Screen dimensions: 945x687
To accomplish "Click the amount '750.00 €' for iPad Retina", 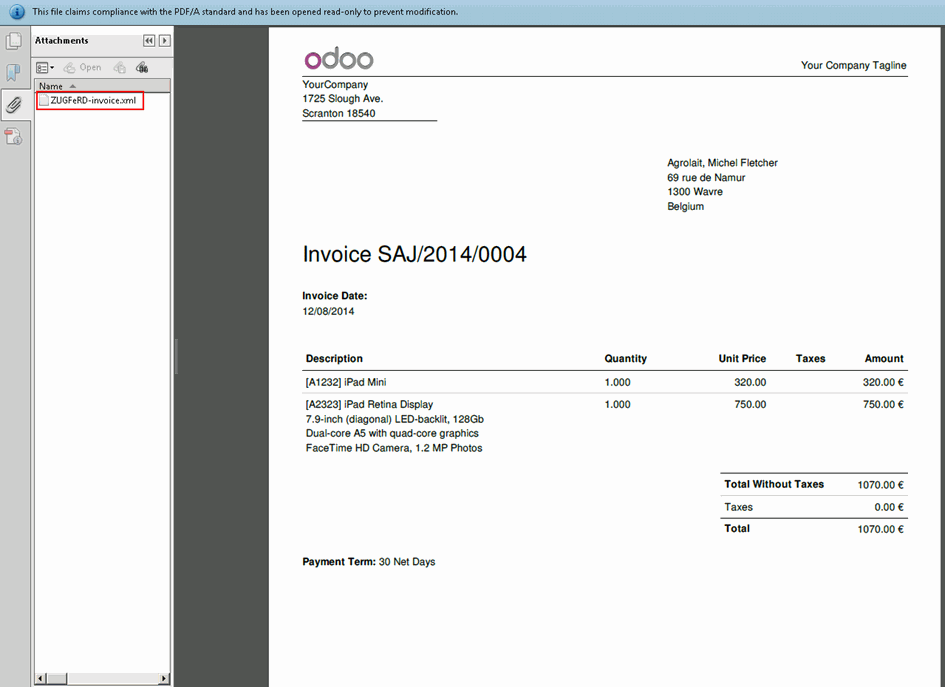I will pyautogui.click(x=883, y=404).
